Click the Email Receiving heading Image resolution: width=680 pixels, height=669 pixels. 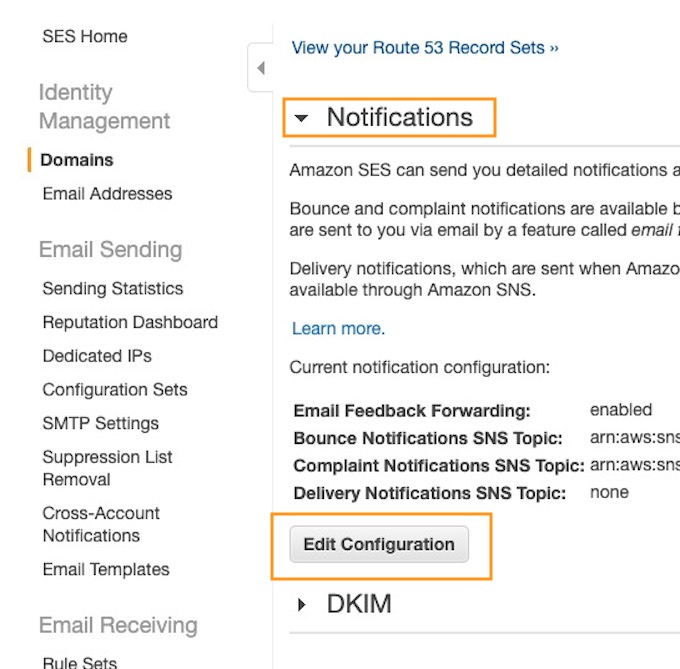(x=118, y=625)
